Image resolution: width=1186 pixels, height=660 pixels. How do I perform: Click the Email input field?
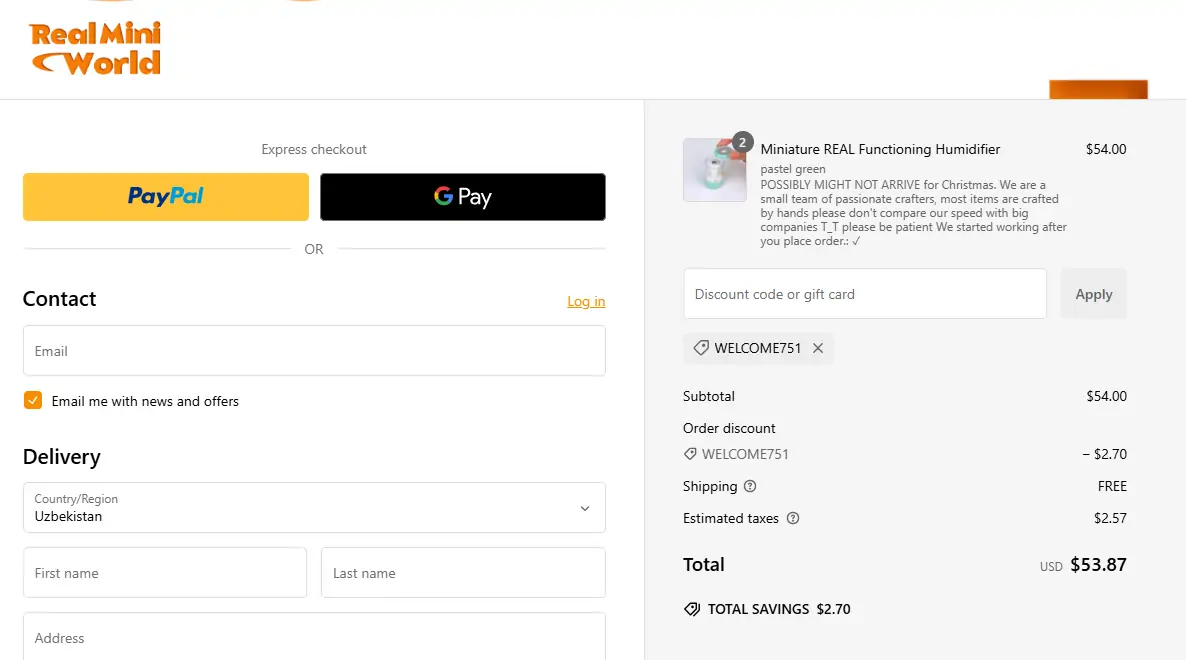click(314, 351)
